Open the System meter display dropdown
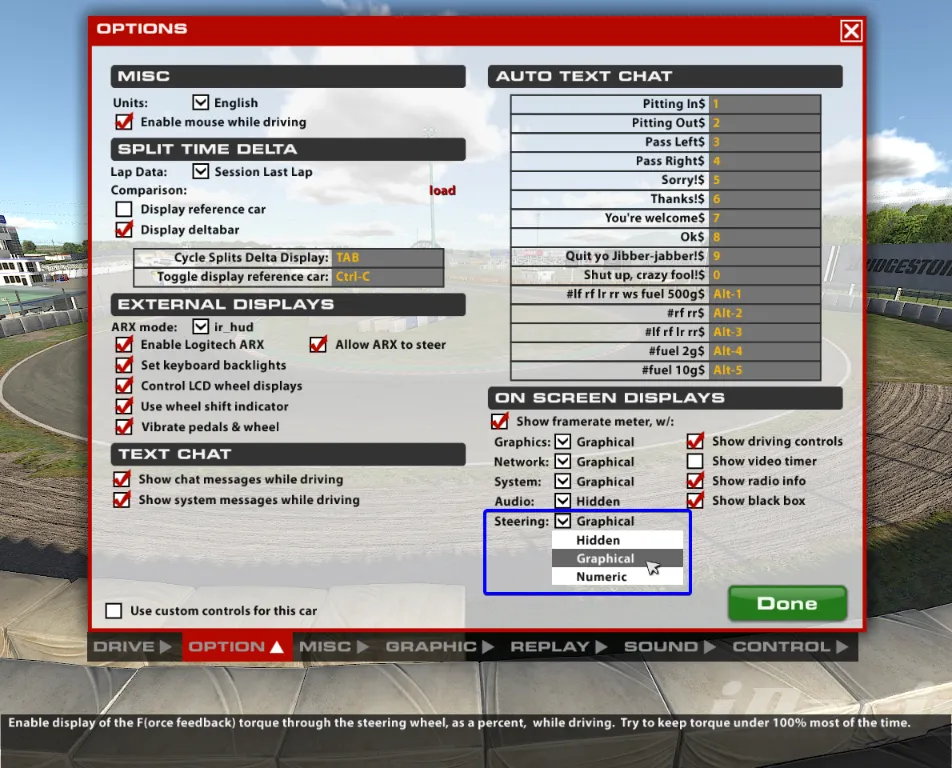 pyautogui.click(x=563, y=481)
